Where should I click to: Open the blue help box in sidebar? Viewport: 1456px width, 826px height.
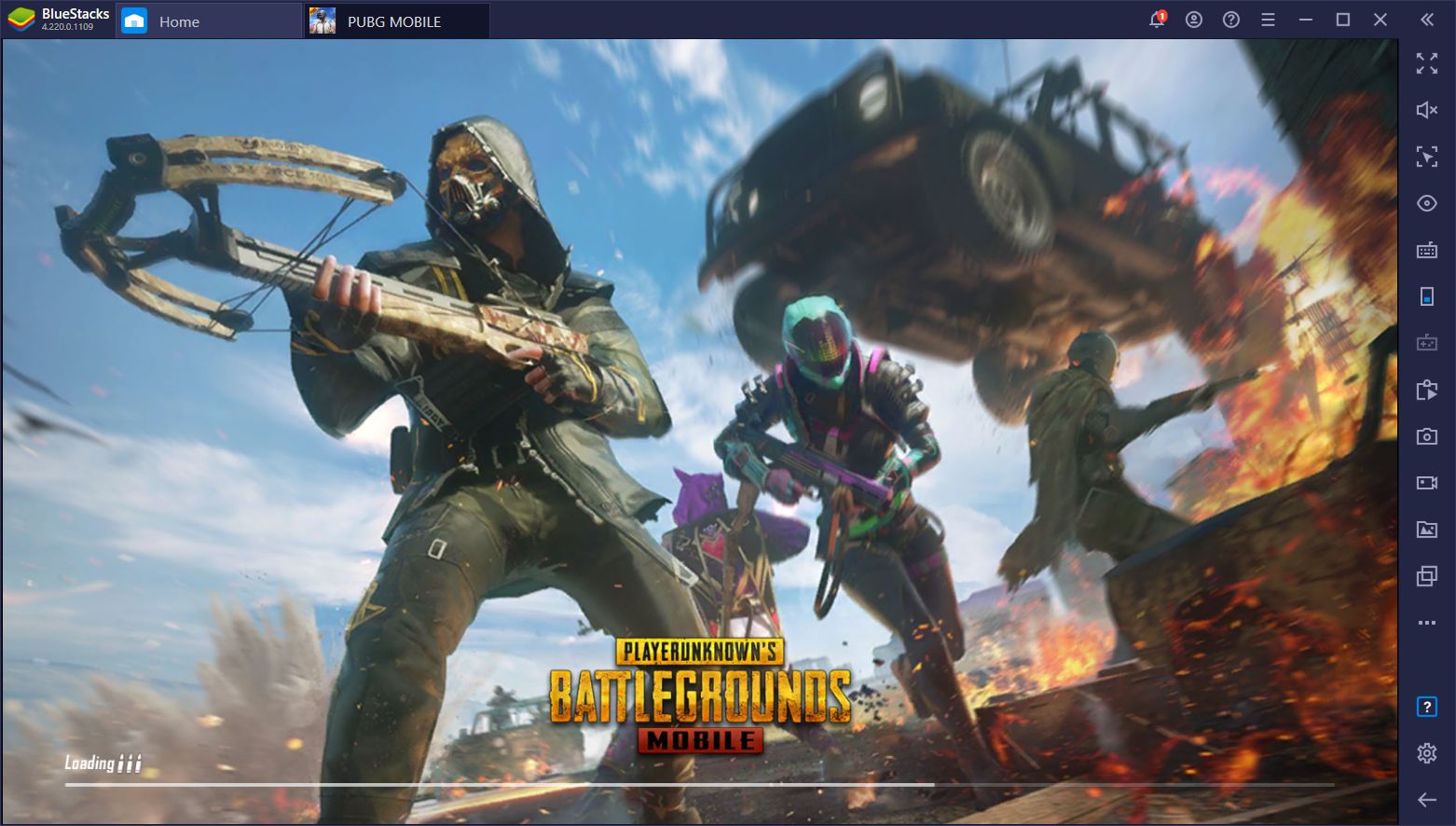click(1427, 707)
